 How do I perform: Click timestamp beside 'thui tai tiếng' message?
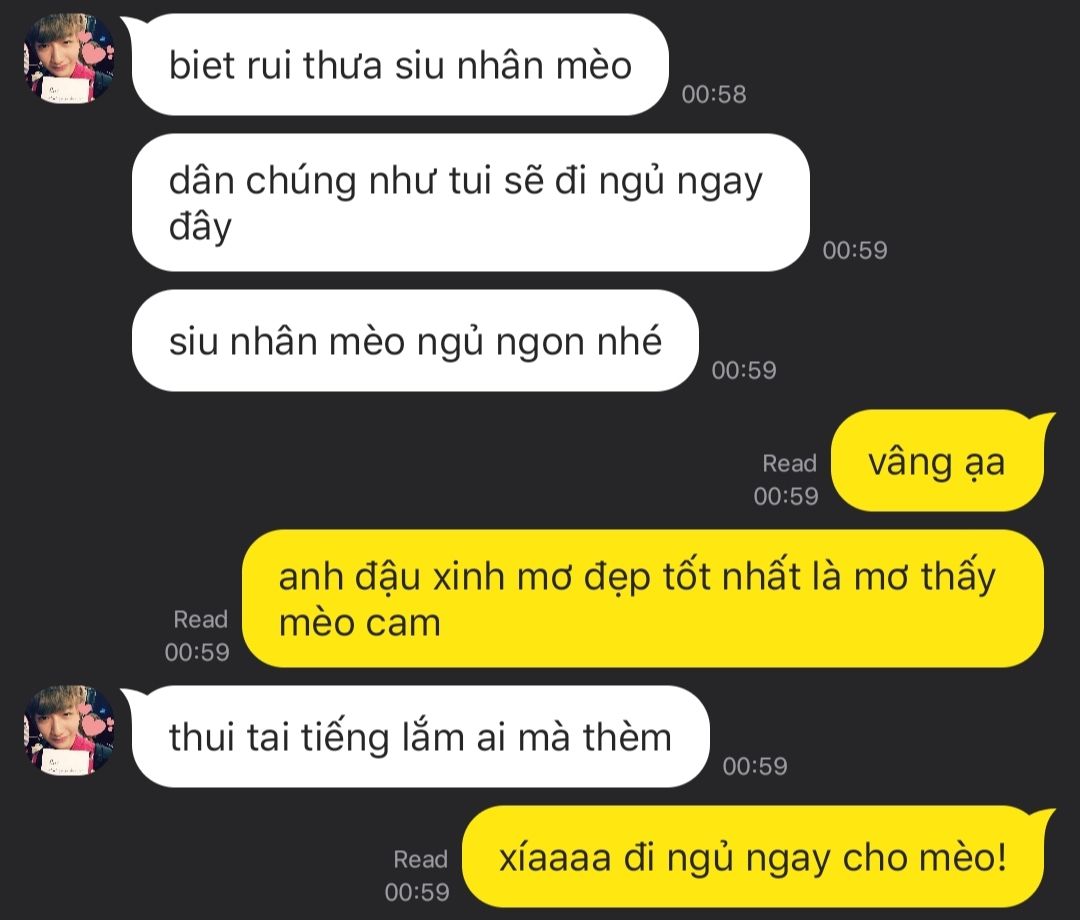pos(755,766)
